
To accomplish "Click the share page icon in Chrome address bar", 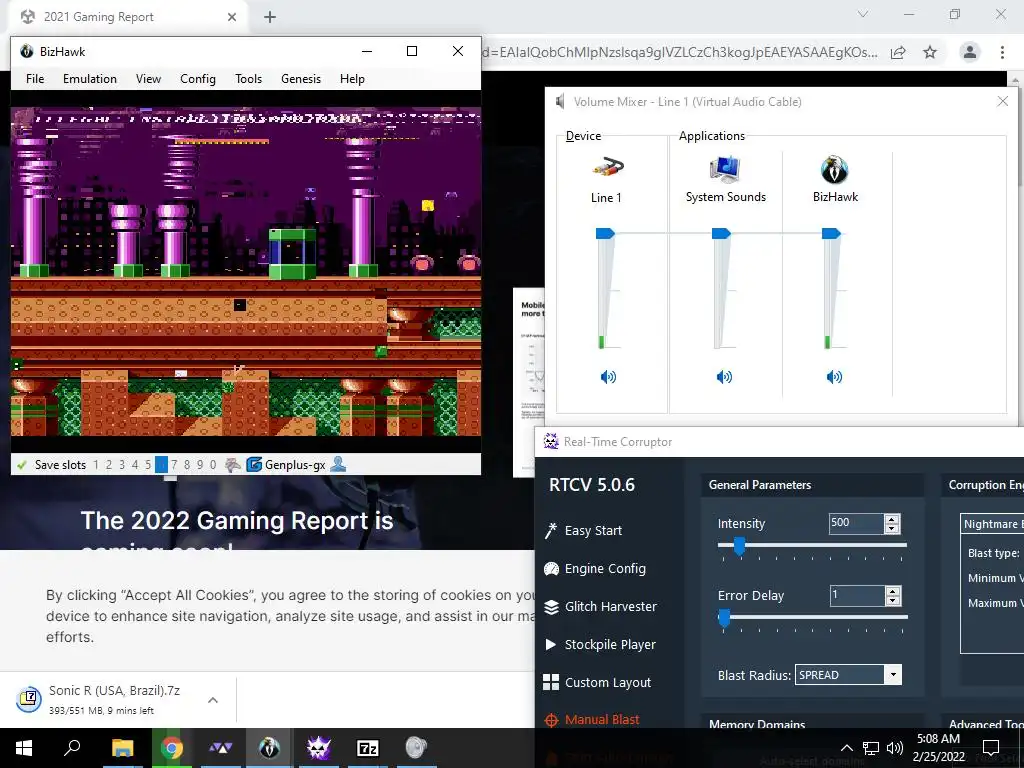I will click(x=899, y=52).
